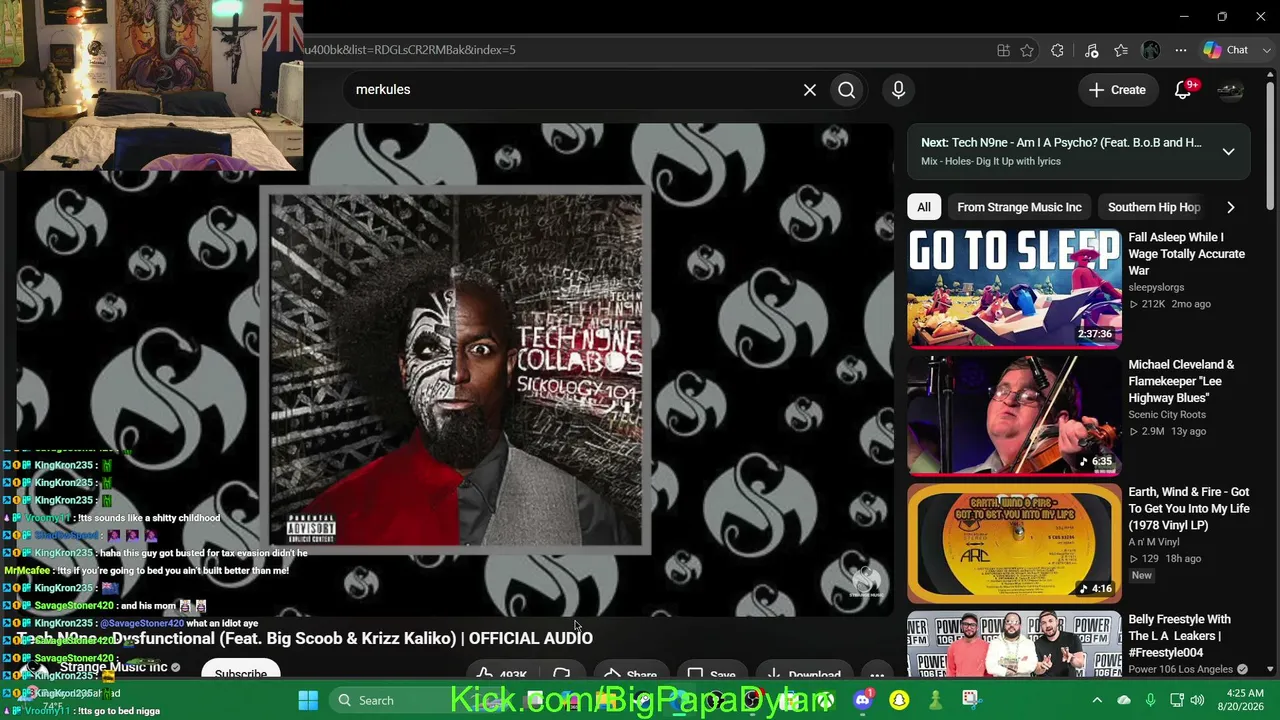Open the volume tray icon
The height and width of the screenshot is (720, 1280).
tap(1197, 700)
